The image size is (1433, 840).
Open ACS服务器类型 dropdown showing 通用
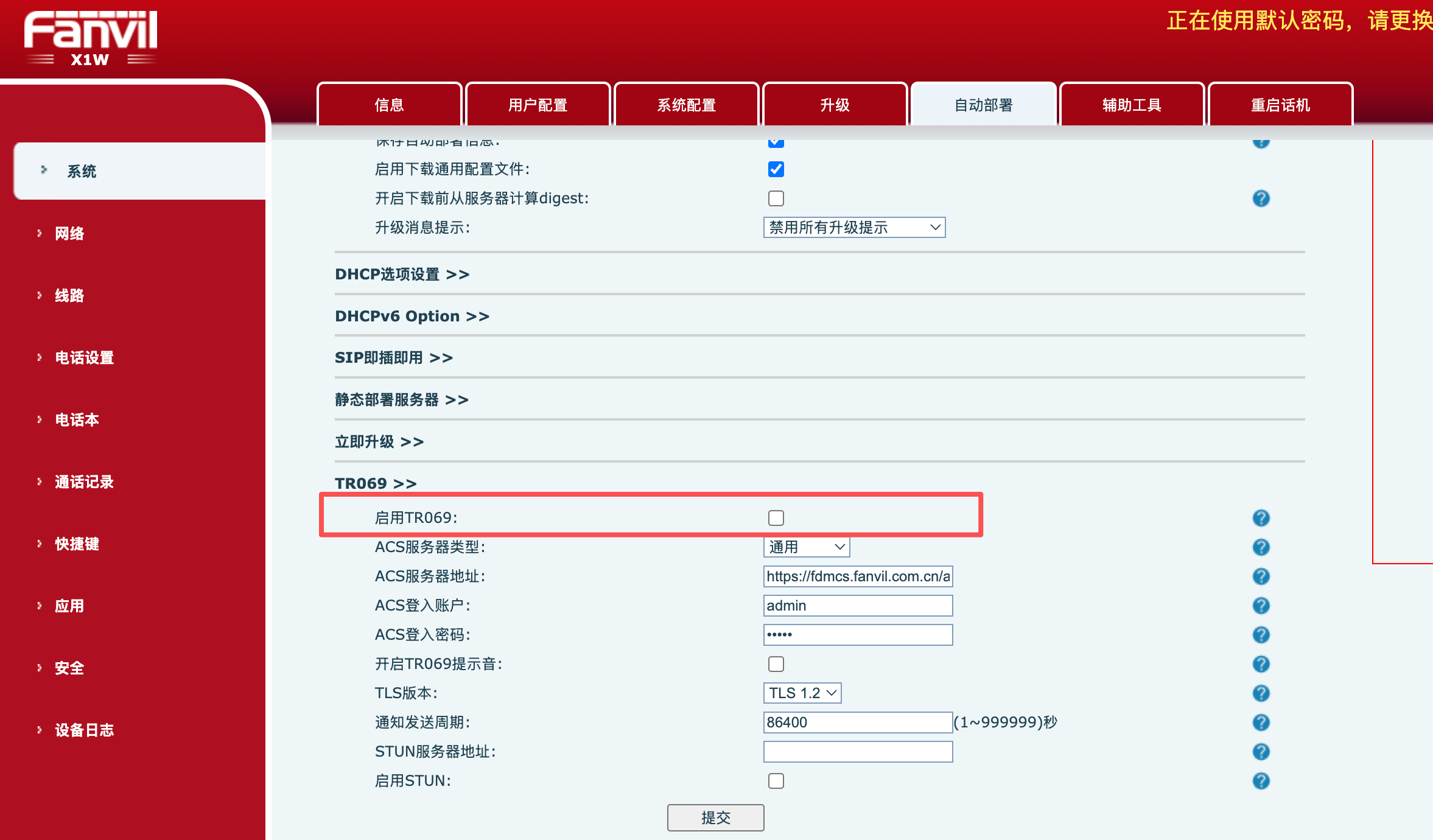[x=807, y=547]
